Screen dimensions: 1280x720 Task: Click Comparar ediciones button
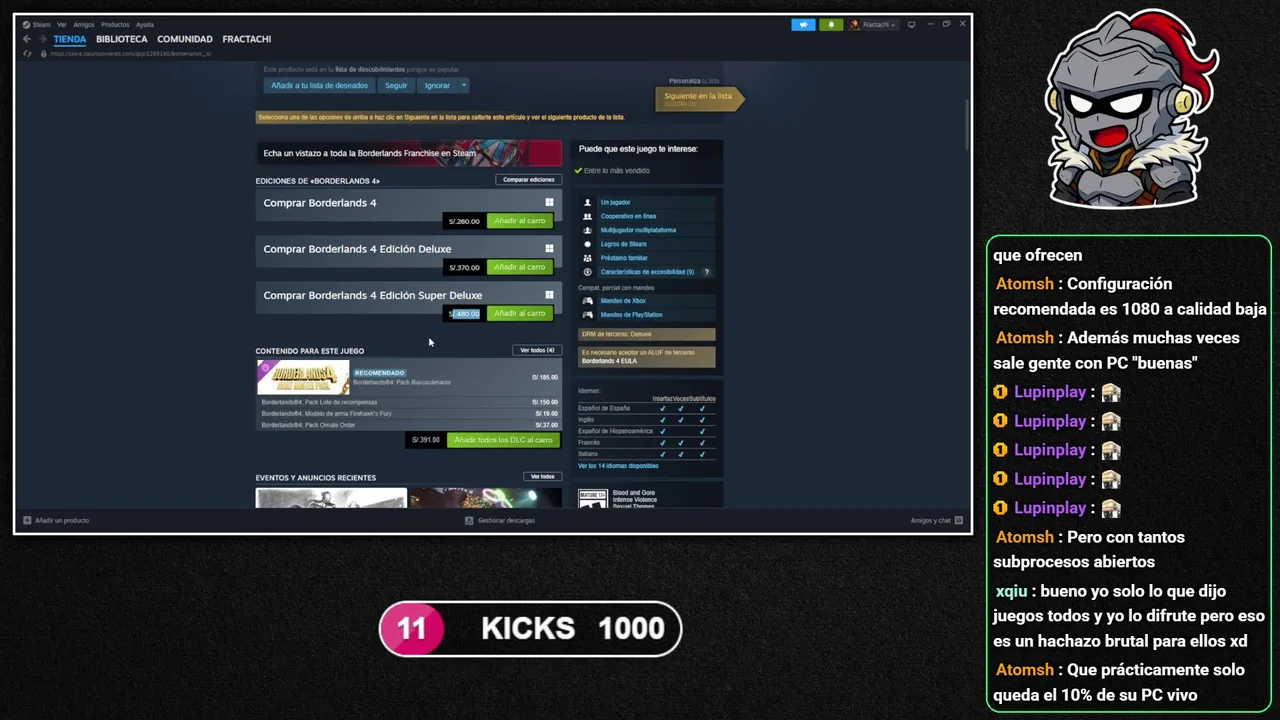pos(528,180)
